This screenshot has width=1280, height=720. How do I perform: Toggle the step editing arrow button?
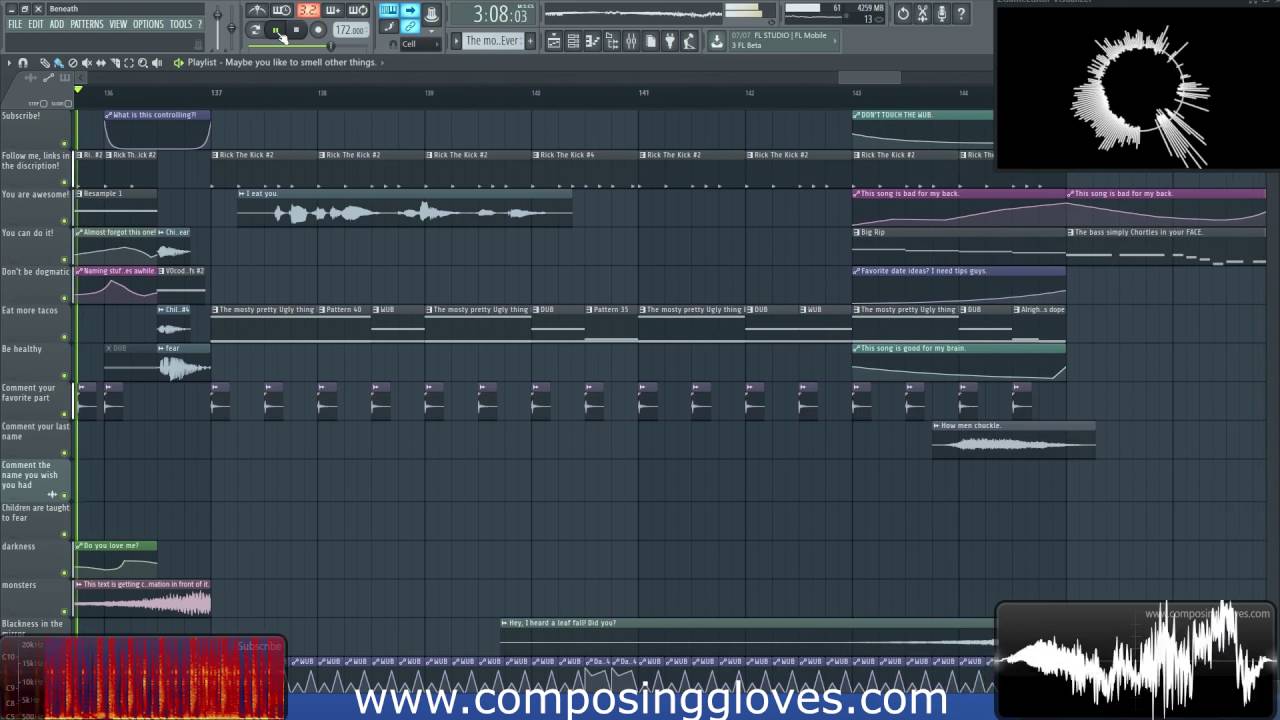click(x=410, y=10)
